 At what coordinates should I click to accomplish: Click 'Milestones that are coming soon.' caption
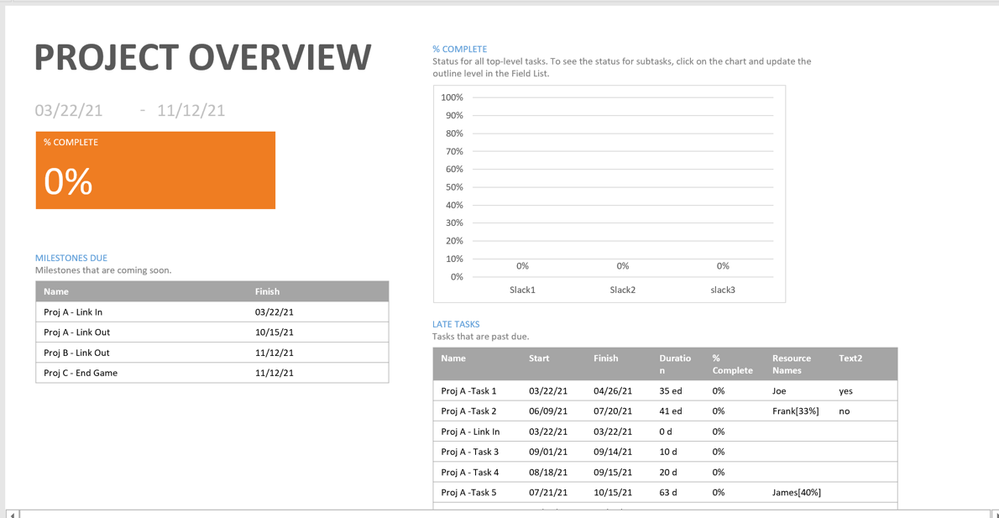(103, 270)
